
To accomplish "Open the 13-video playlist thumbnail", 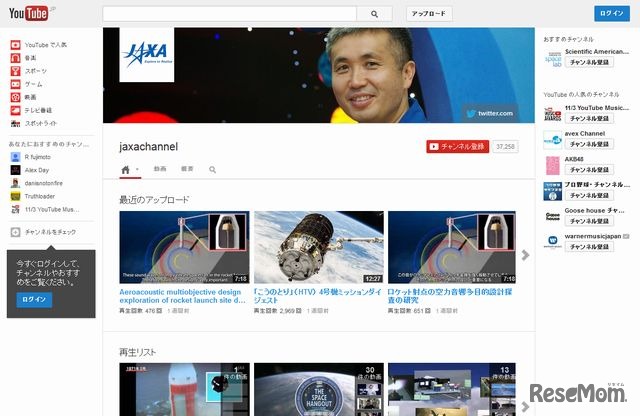I will (452, 389).
